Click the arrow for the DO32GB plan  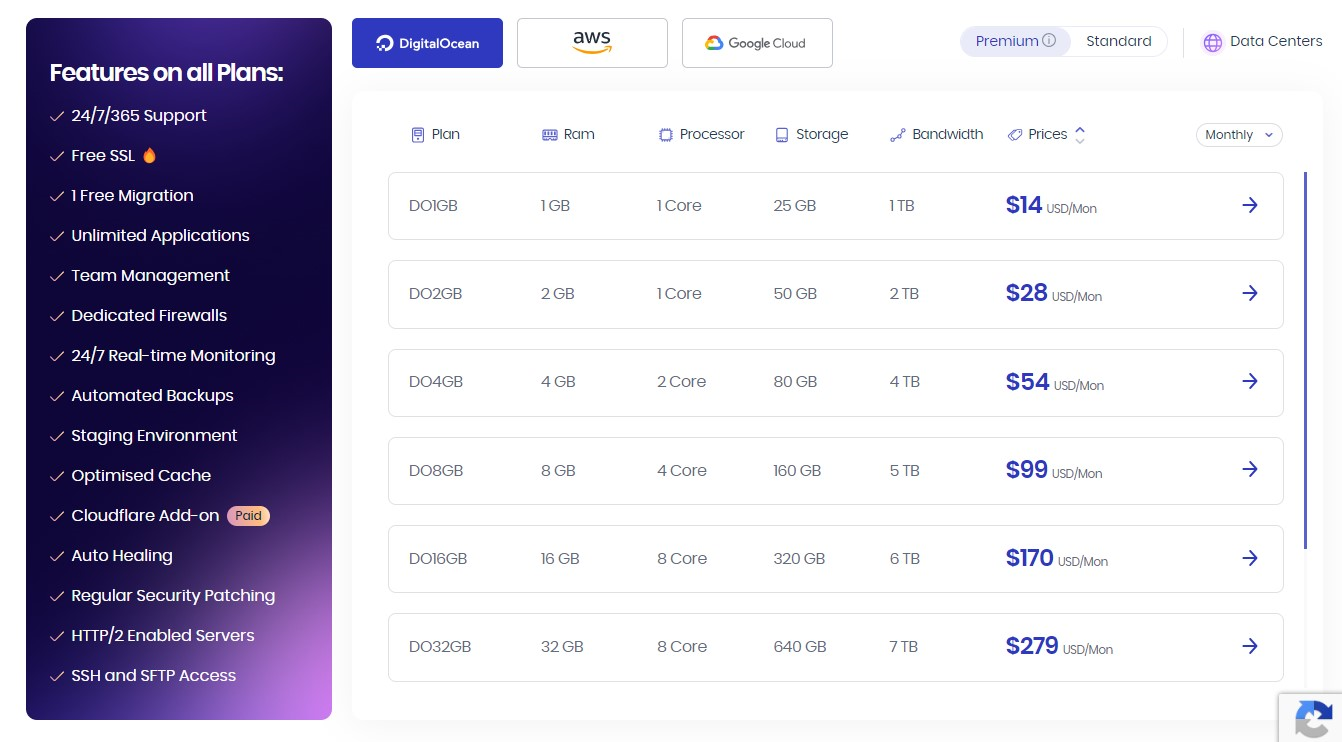point(1250,646)
